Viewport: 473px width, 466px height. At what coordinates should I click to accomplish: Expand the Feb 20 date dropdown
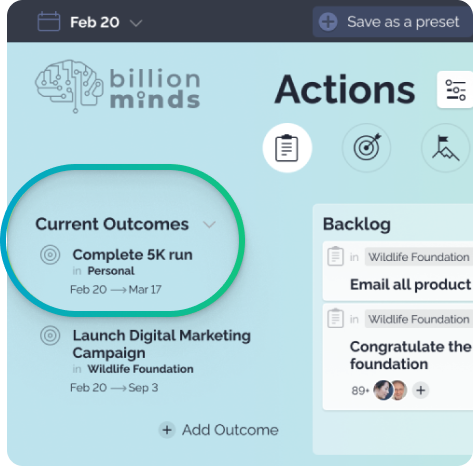(x=136, y=23)
